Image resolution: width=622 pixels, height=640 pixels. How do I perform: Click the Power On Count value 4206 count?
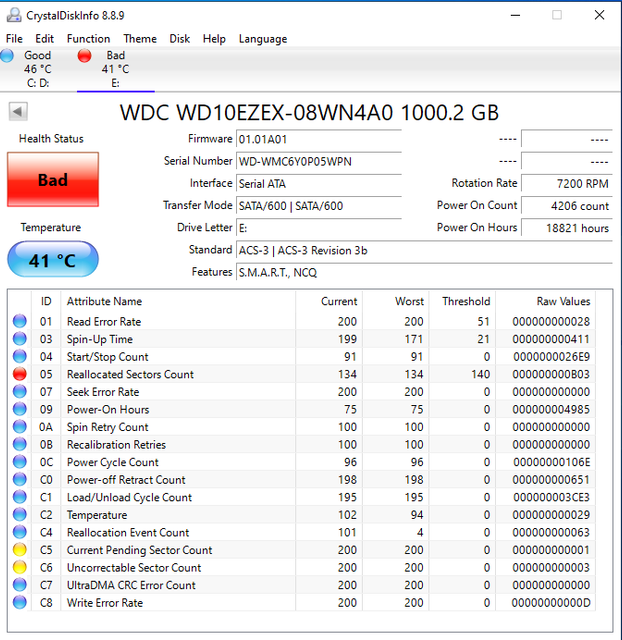pyautogui.click(x=567, y=206)
